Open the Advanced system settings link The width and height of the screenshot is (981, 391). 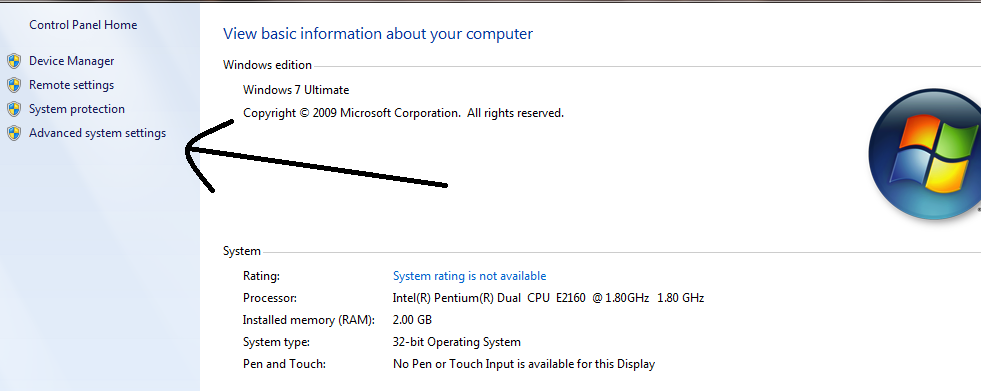click(x=98, y=133)
